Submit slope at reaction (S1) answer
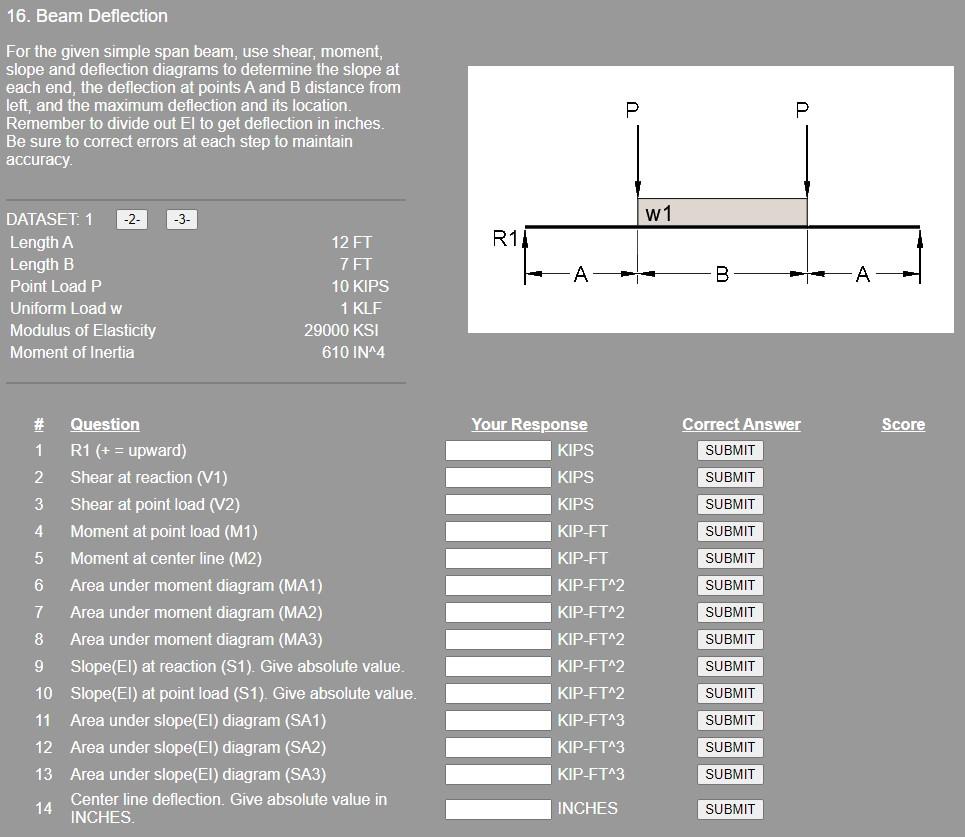965x837 pixels. pos(730,666)
